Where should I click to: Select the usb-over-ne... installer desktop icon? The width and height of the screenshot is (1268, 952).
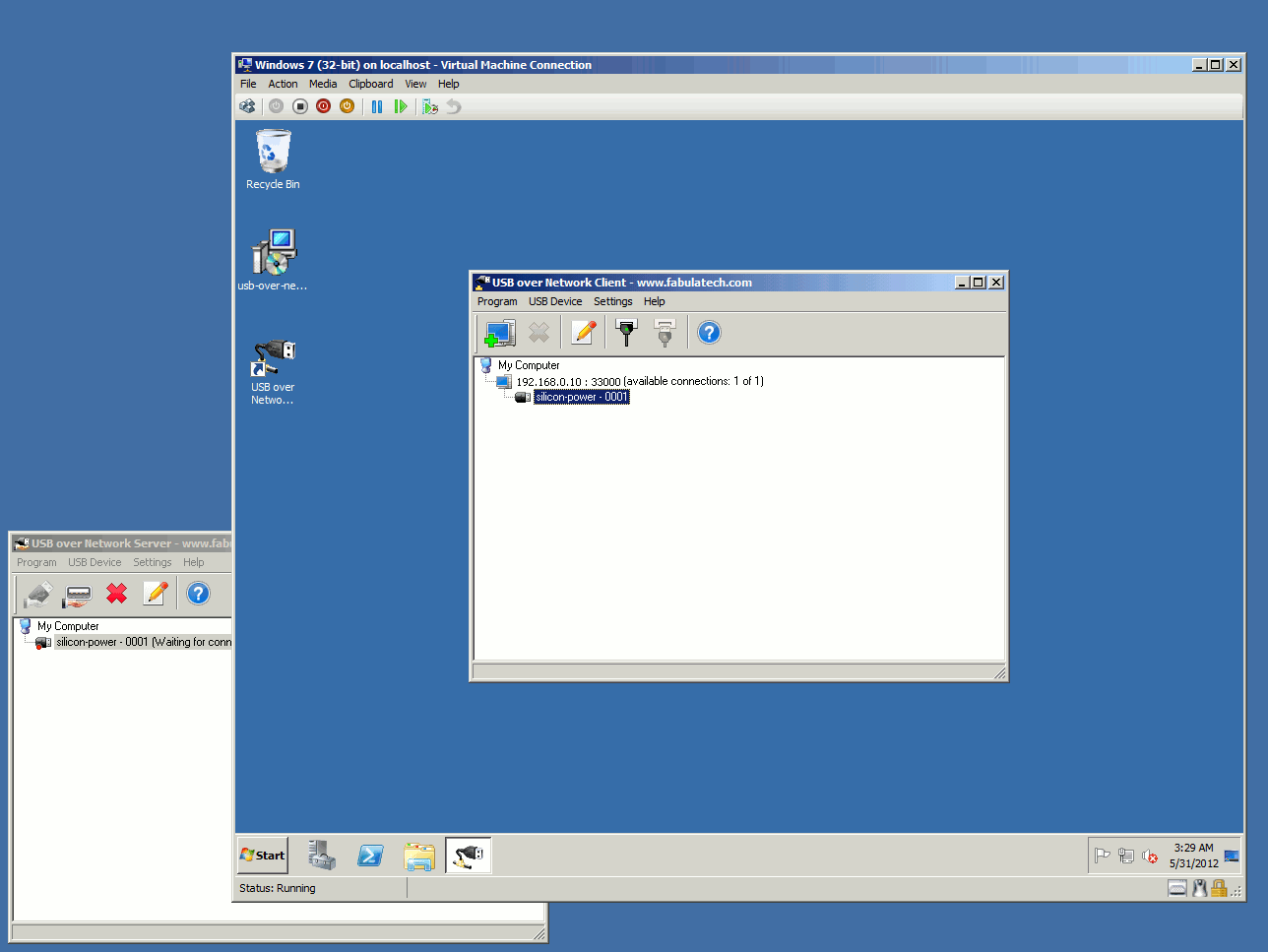(x=273, y=260)
